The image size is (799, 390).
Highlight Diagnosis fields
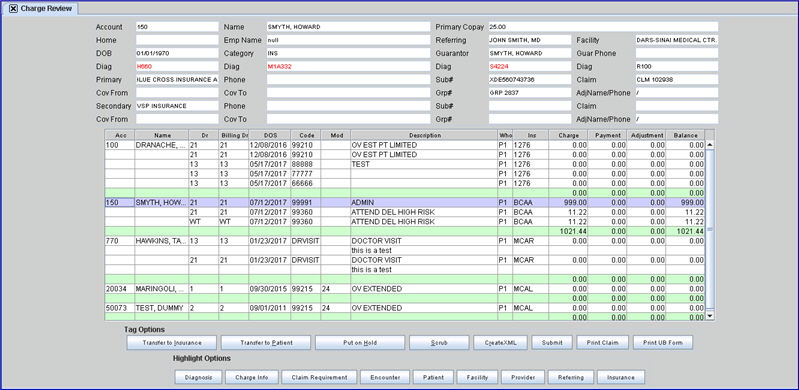click(x=199, y=377)
